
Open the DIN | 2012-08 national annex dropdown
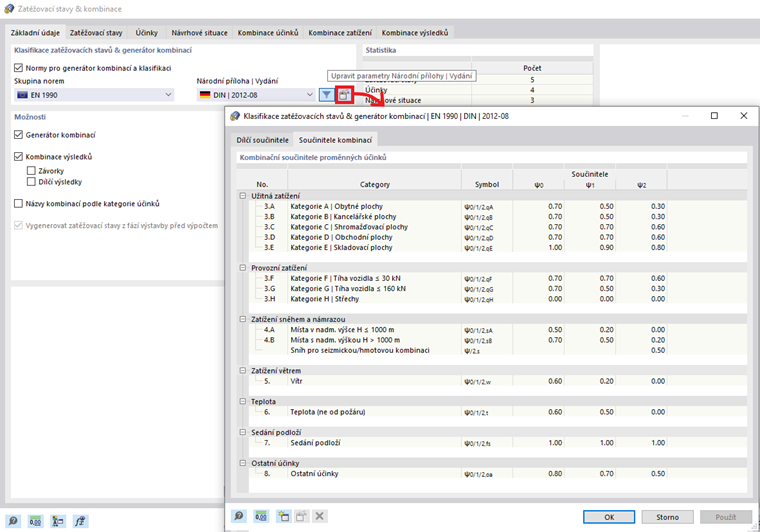(256, 95)
